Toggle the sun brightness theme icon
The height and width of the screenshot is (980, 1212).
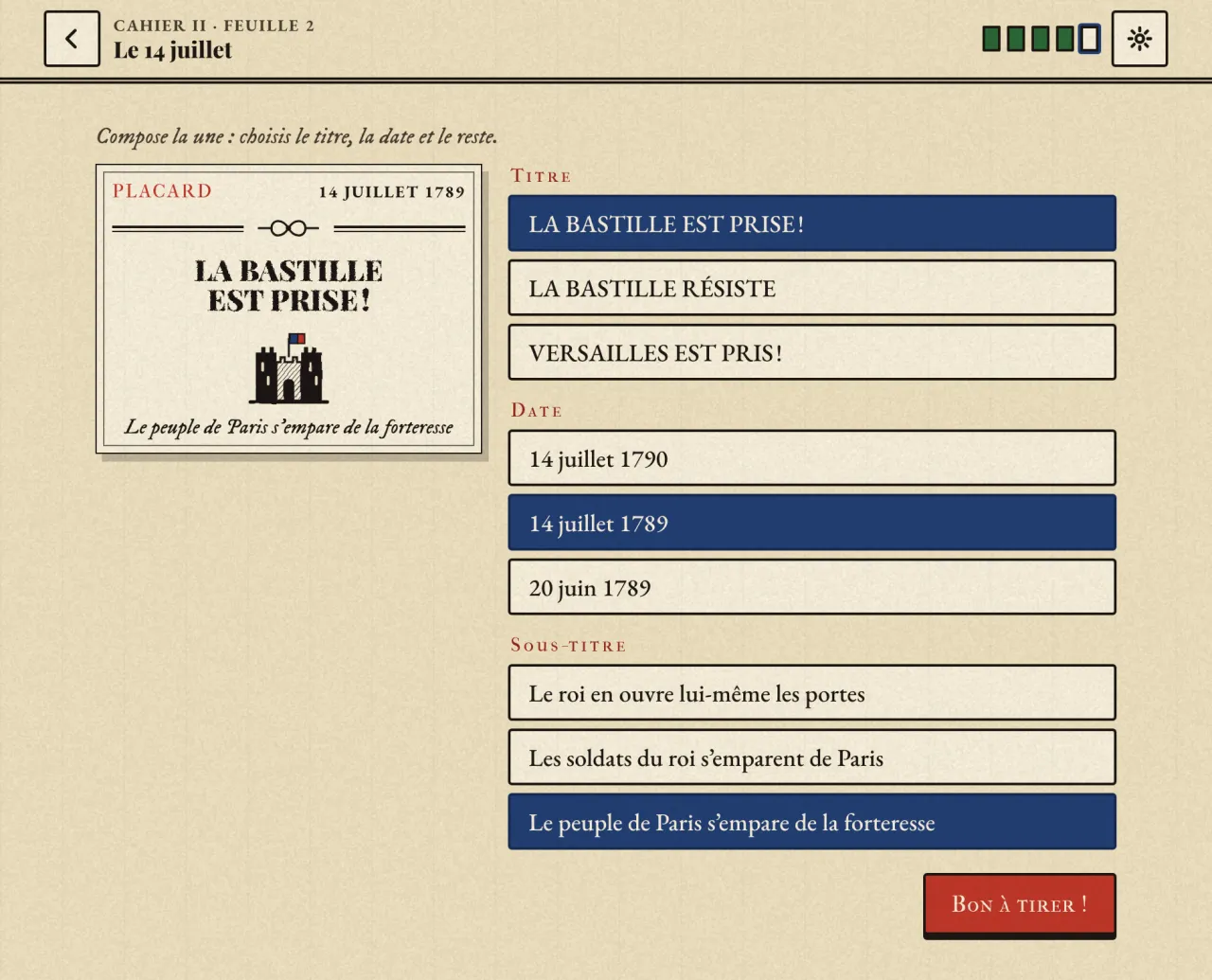(x=1139, y=39)
